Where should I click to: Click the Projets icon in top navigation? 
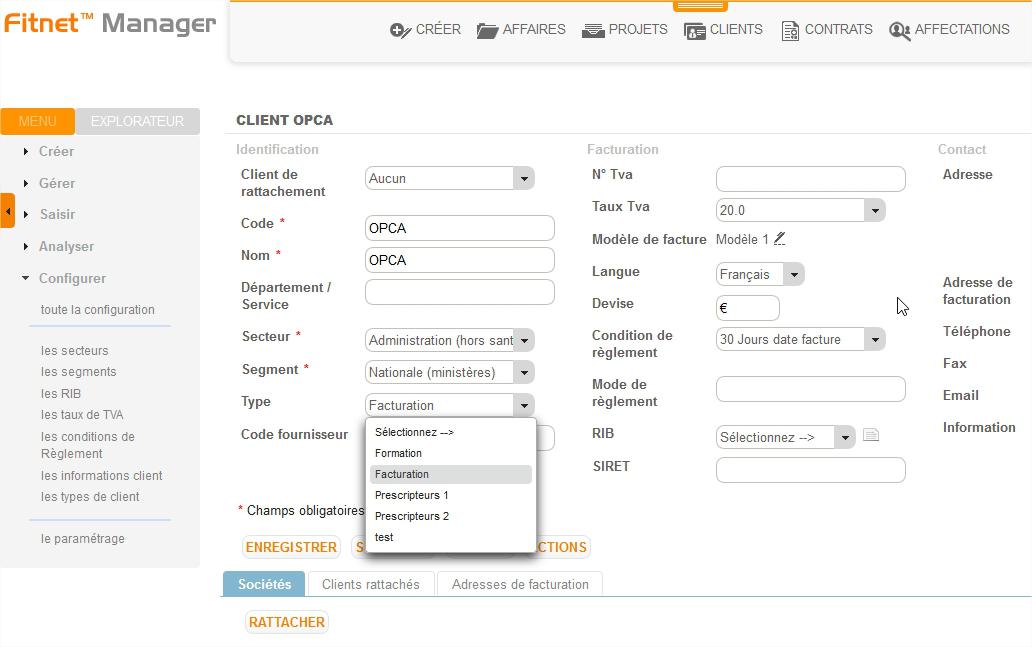pos(593,31)
